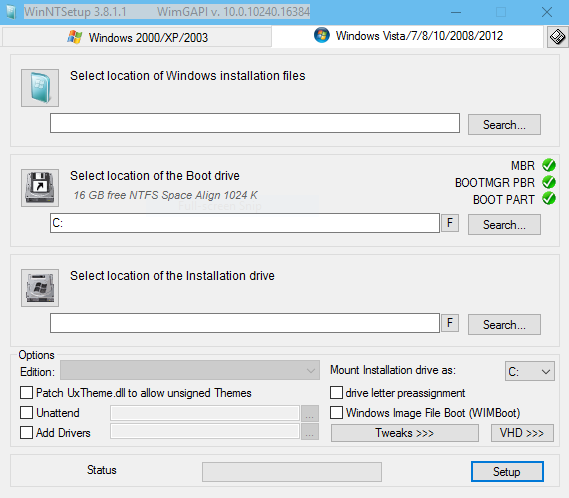This screenshot has height=498, width=569.
Task: Click the Windows installation files path field
Action: pyautogui.click(x=255, y=123)
